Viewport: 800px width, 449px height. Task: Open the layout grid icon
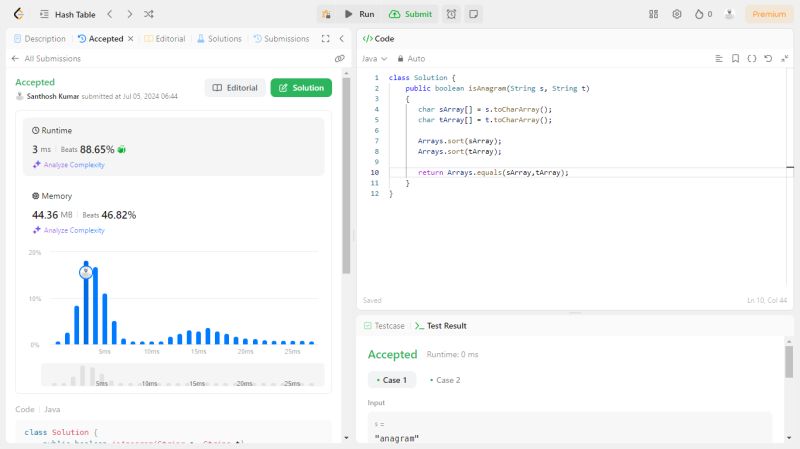pyautogui.click(x=654, y=14)
